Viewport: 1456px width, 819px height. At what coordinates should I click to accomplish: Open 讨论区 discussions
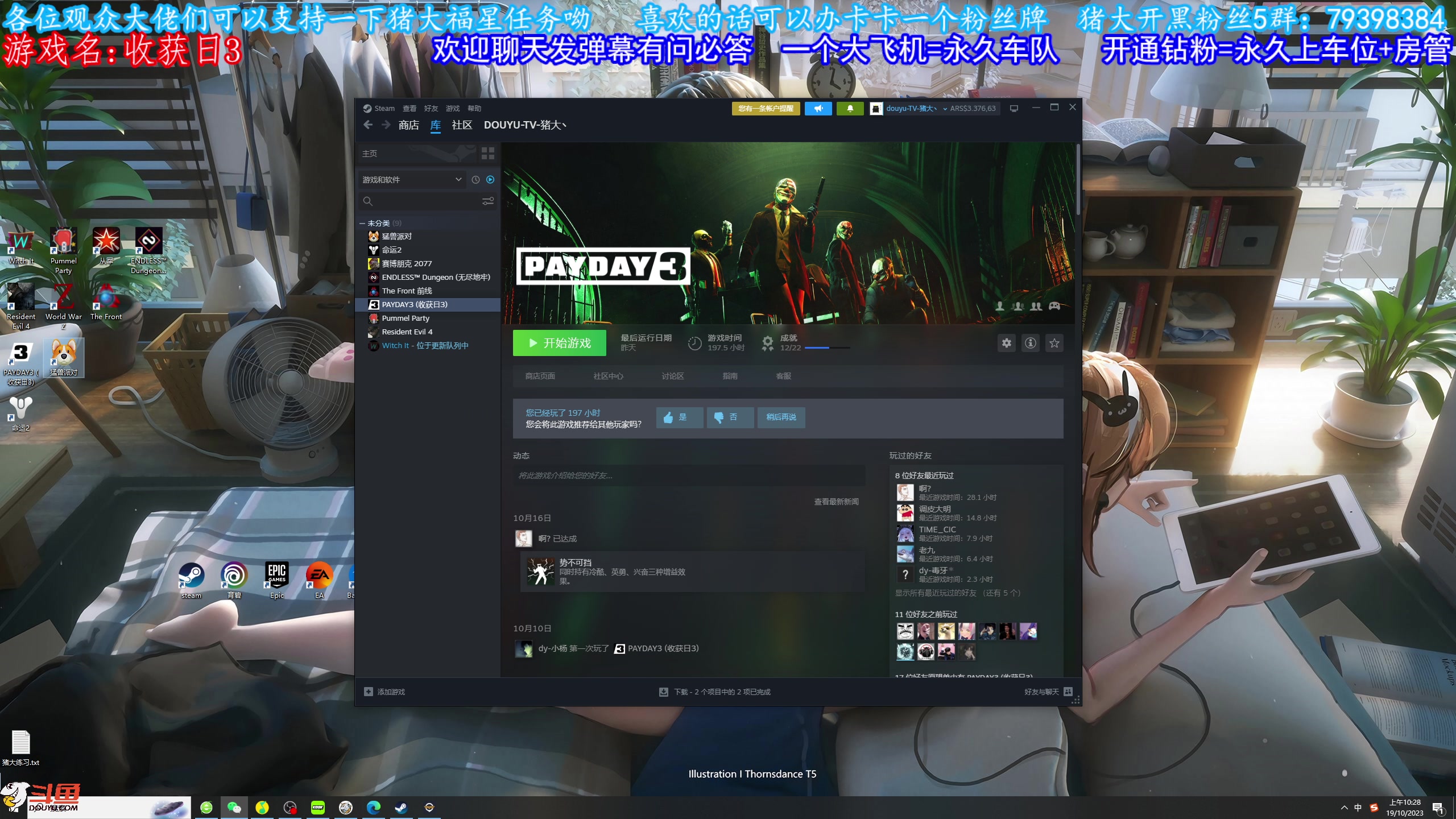(x=673, y=376)
